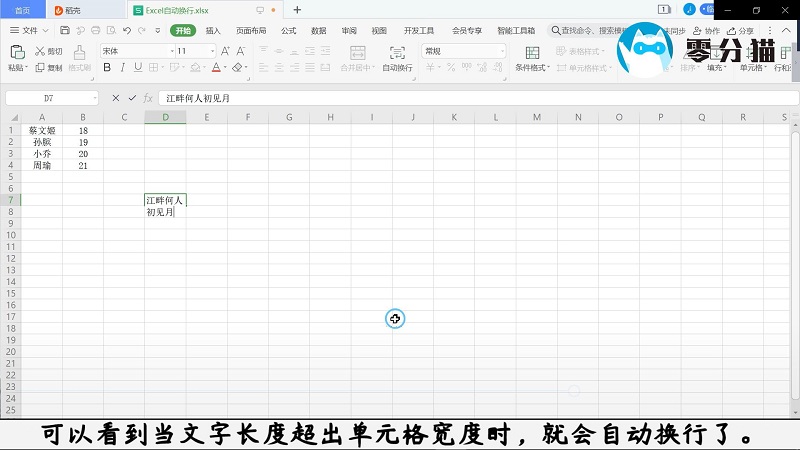Toggle the auto wrap text button
The height and width of the screenshot is (450, 800).
(x=397, y=58)
